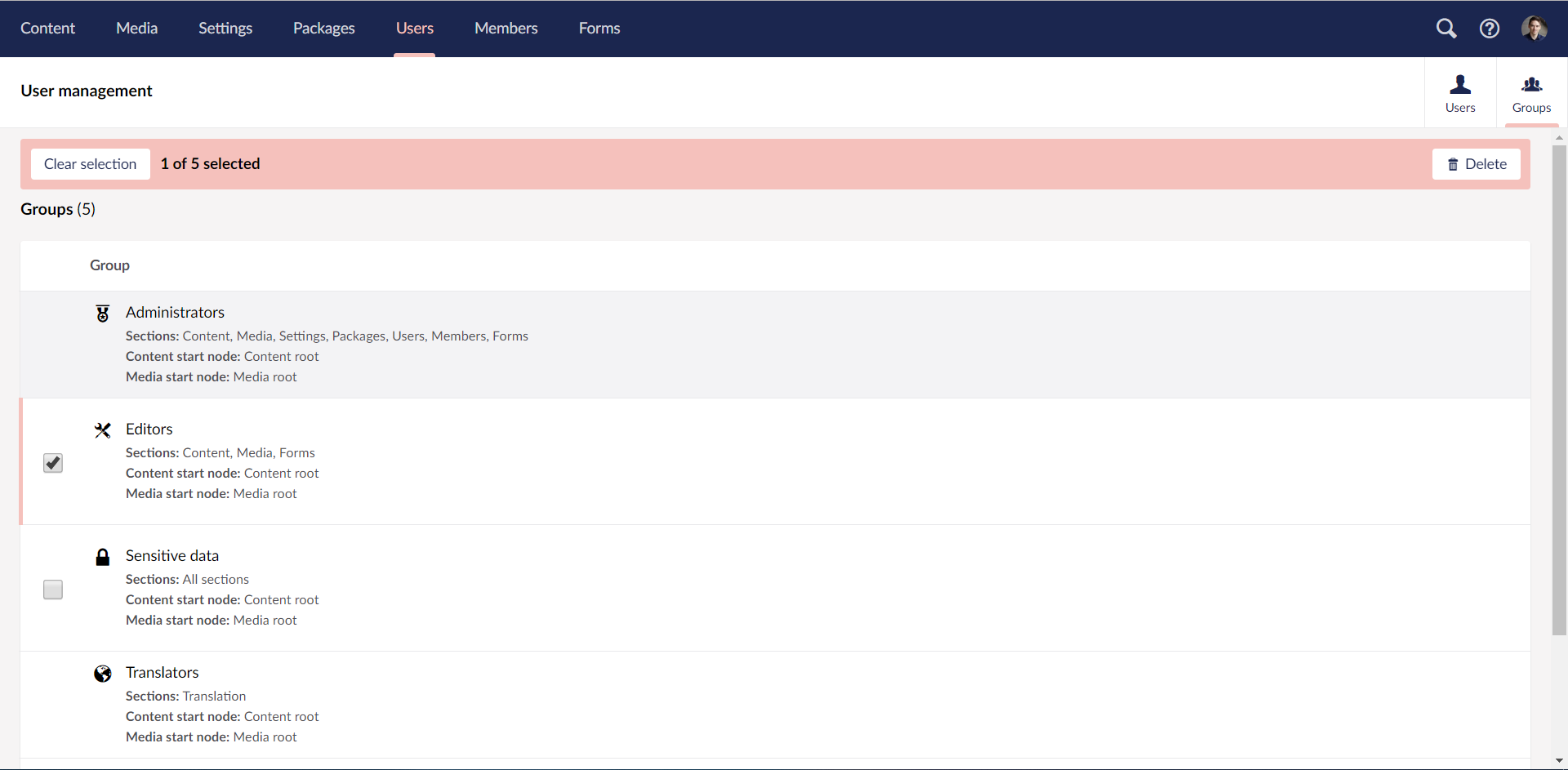Image resolution: width=1568 pixels, height=770 pixels.
Task: Check the Sensitive data group checkbox
Action: point(52,589)
